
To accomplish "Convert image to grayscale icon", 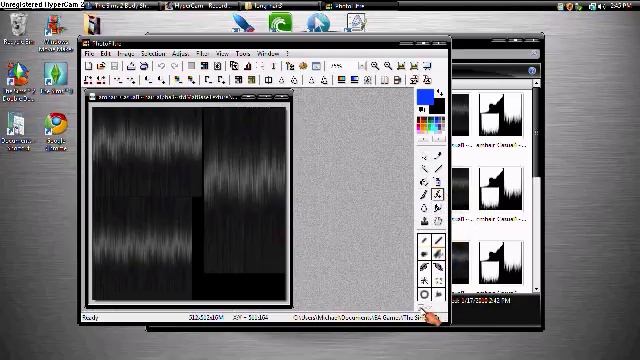I will [238, 80].
